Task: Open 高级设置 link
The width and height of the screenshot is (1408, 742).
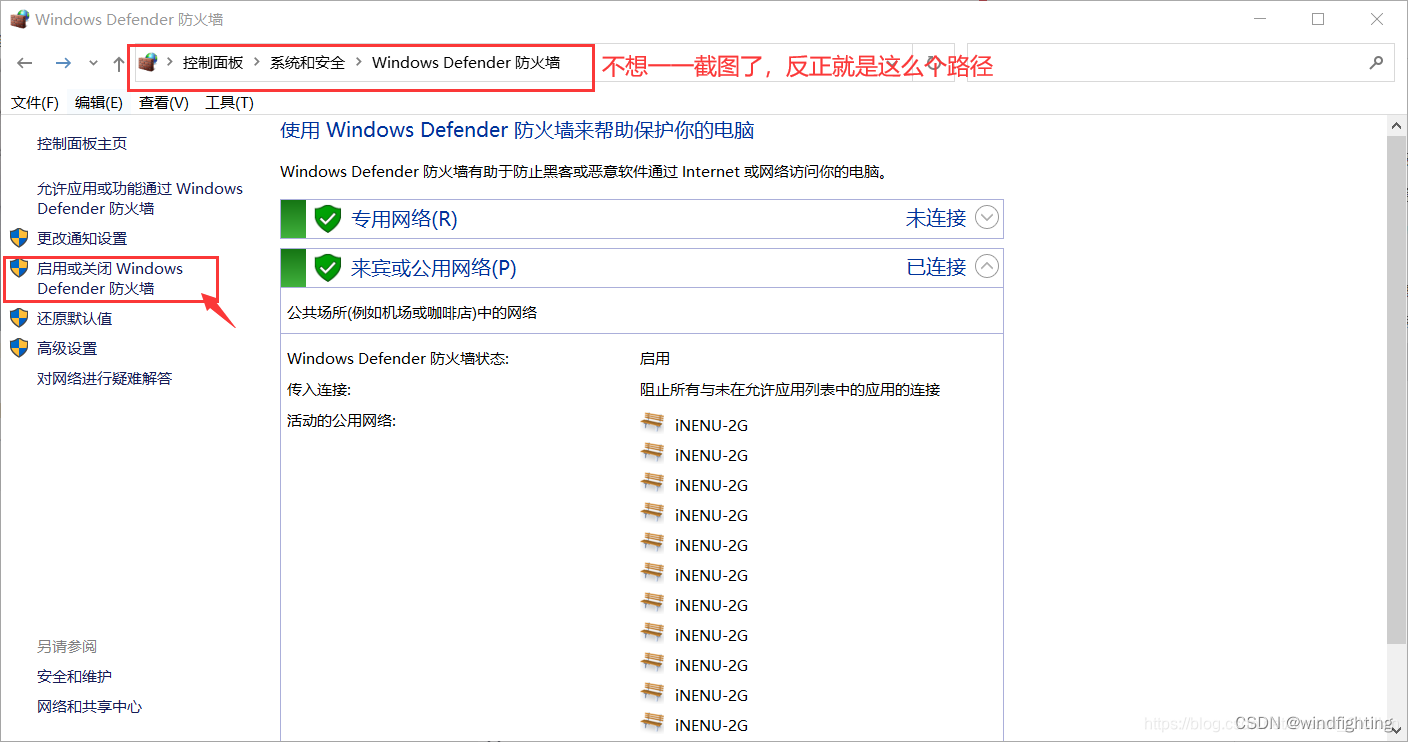Action: (67, 348)
